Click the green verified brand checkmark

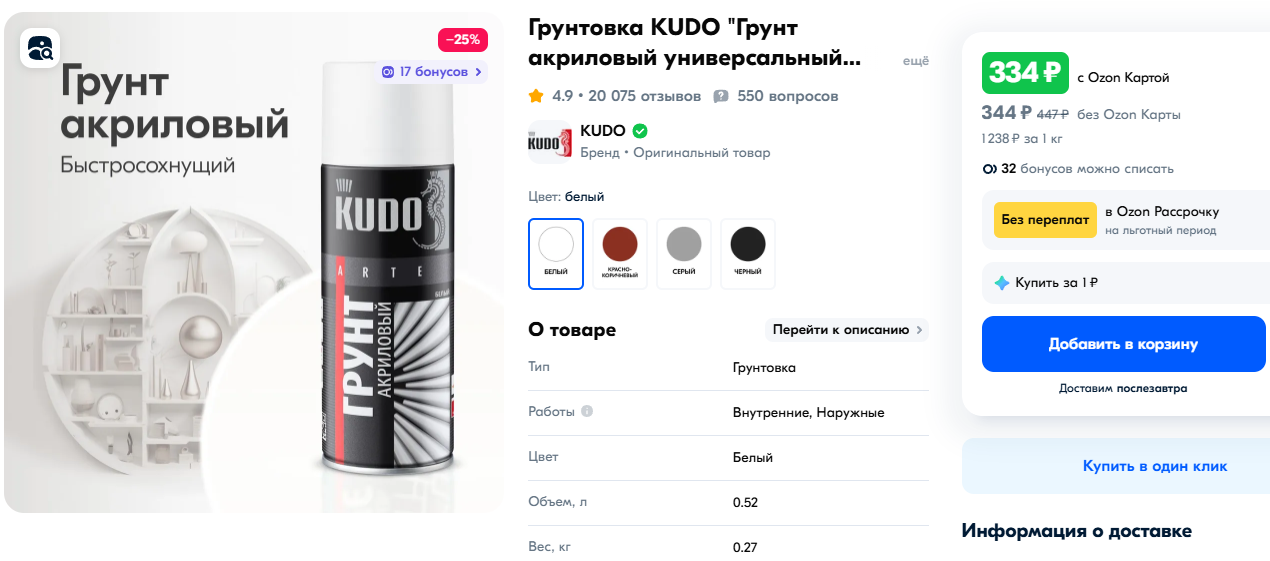pyautogui.click(x=640, y=131)
